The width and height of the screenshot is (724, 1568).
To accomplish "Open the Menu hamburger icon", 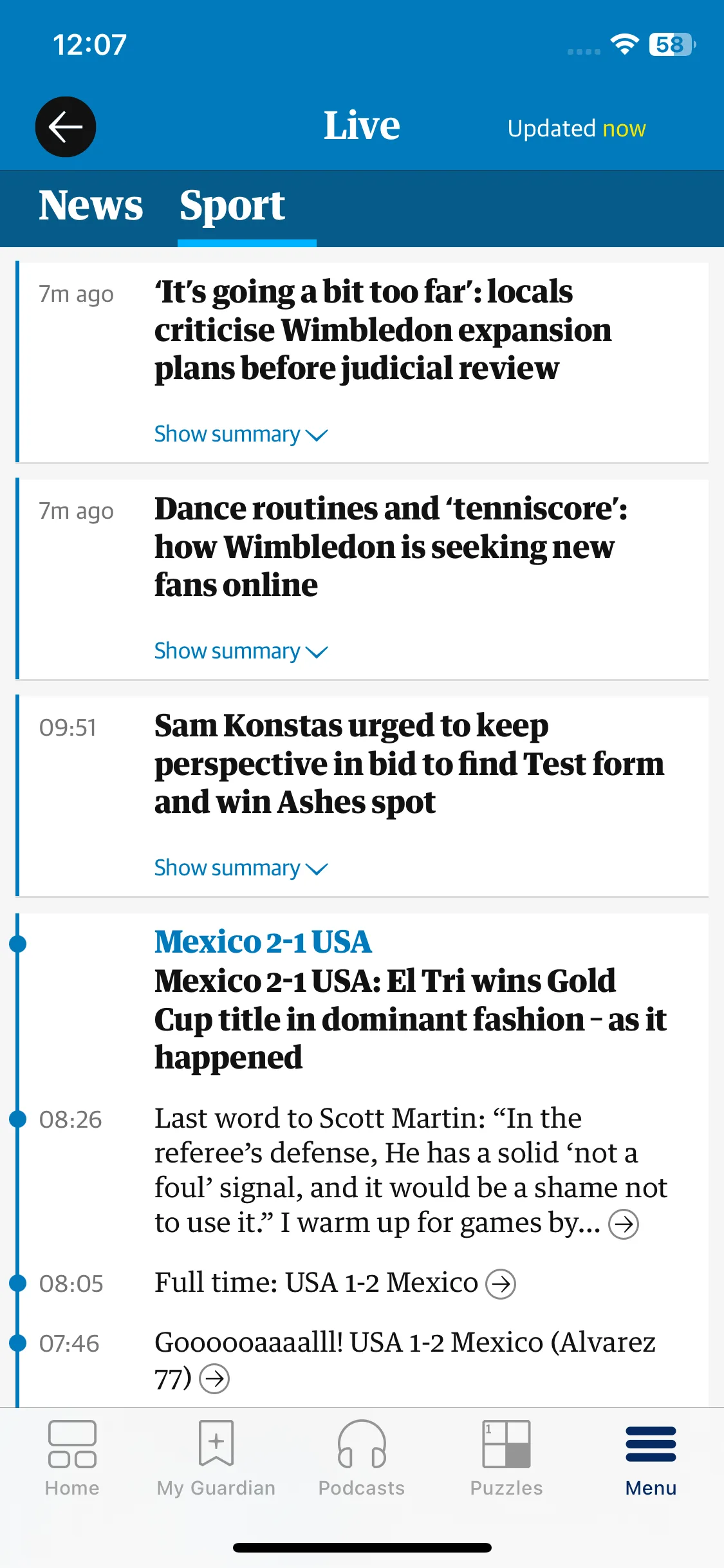I will (x=651, y=1444).
